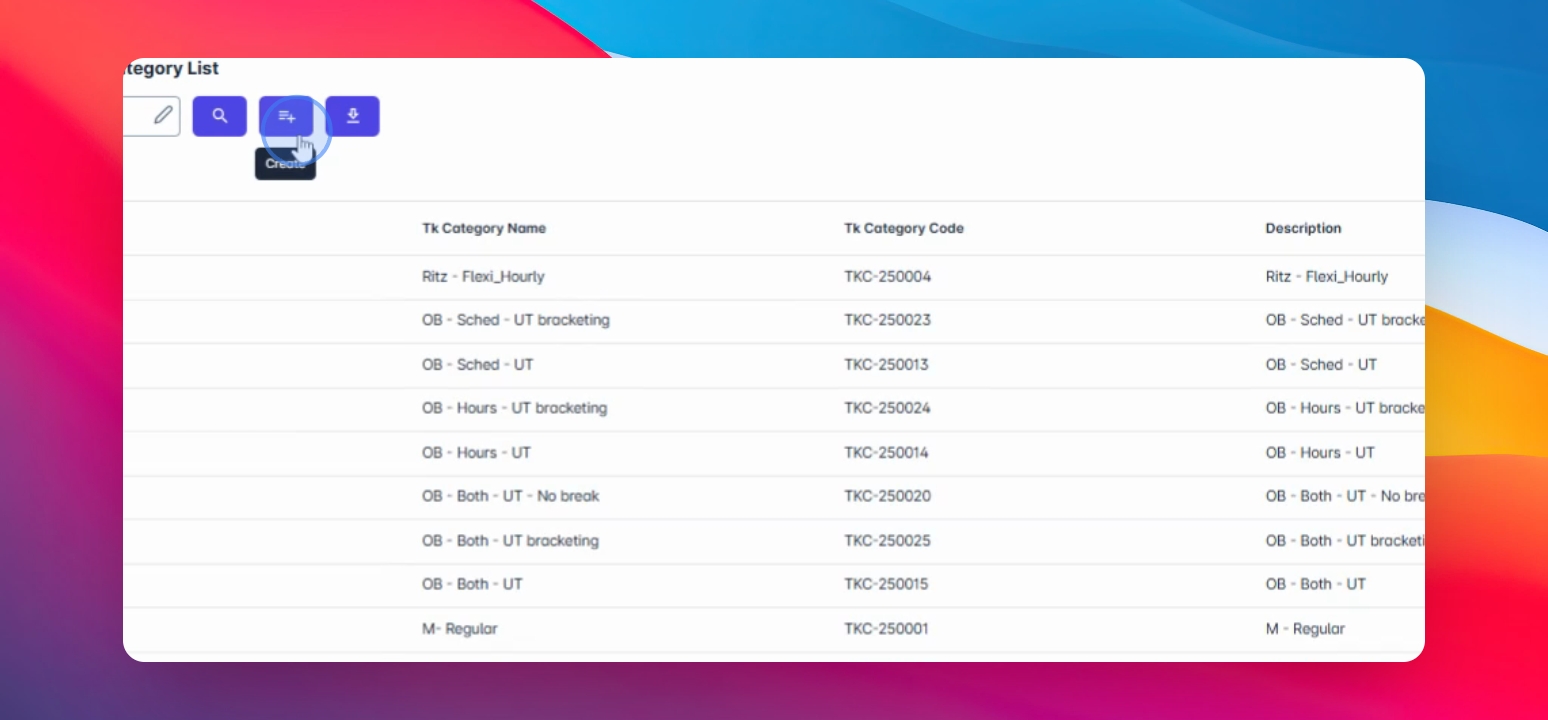Select the M- Regular name cell

(x=459, y=628)
